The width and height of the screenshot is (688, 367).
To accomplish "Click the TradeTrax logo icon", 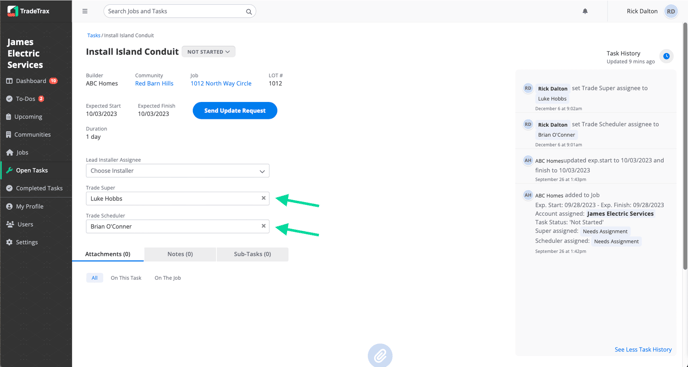I will (12, 11).
